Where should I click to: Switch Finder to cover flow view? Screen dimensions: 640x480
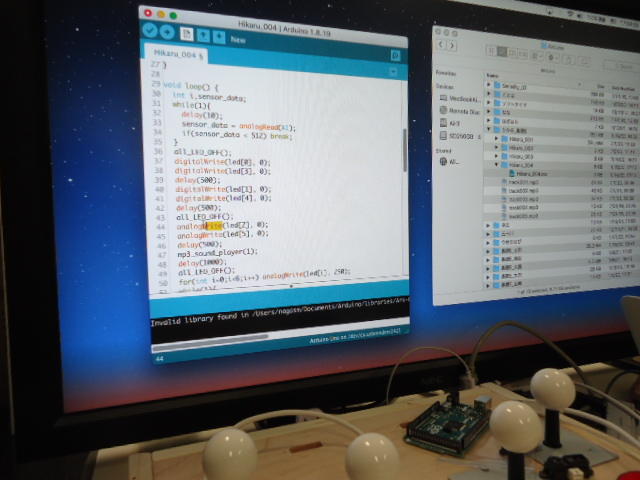pyautogui.click(x=522, y=53)
